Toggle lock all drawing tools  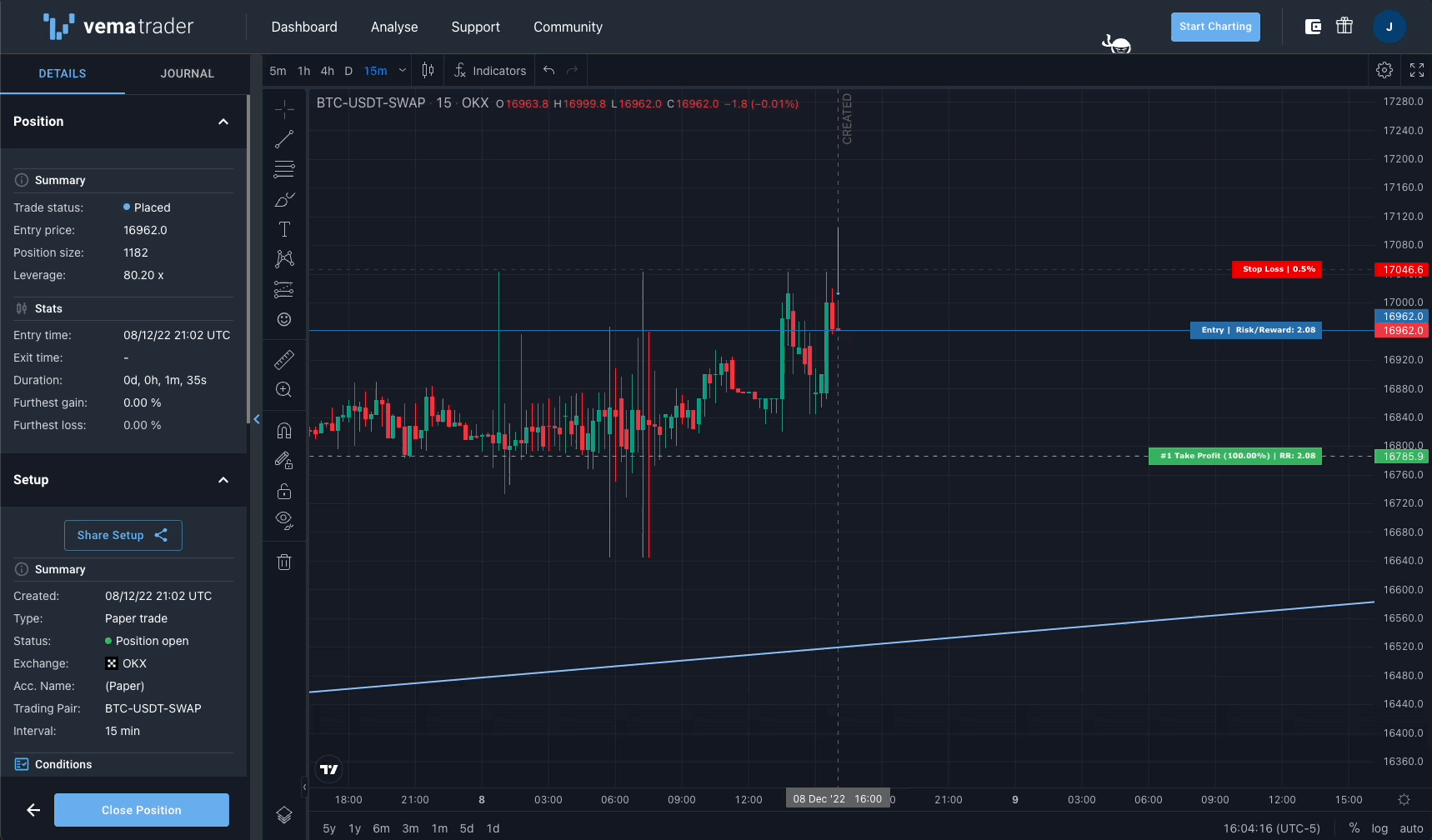pos(284,491)
